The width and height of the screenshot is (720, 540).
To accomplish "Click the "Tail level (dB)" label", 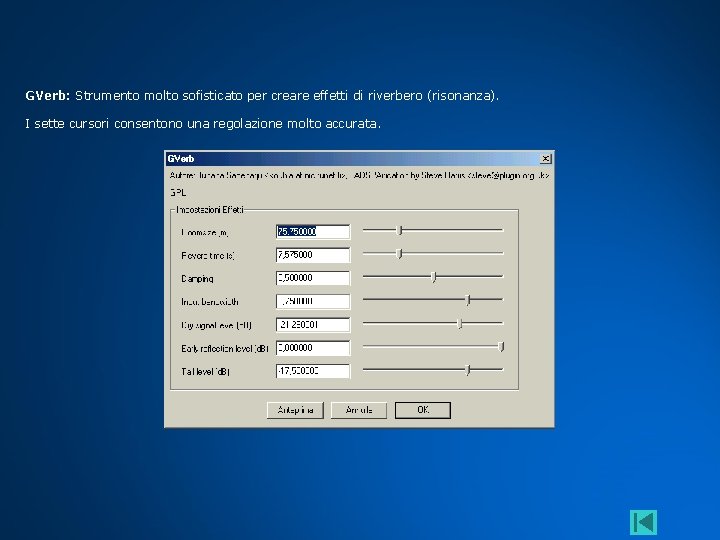I will coord(205,371).
